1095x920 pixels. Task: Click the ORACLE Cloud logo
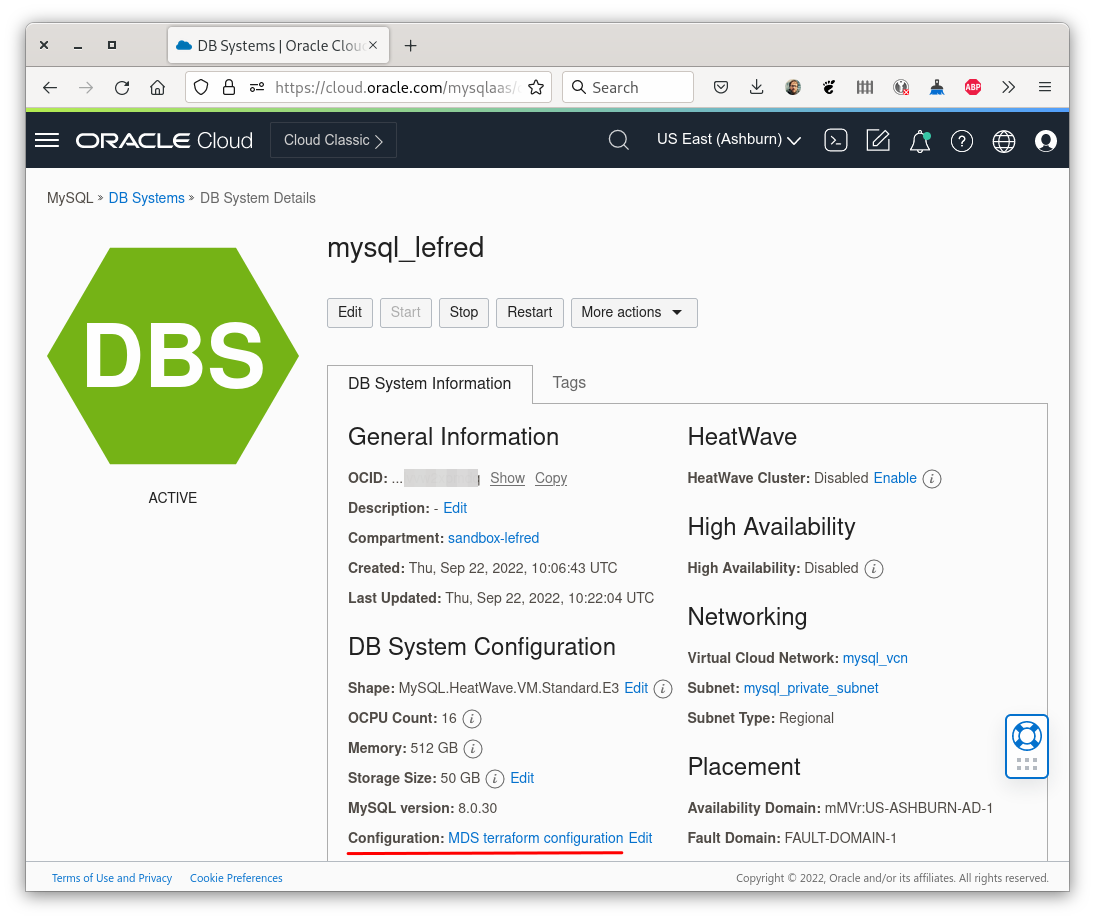[x=164, y=140]
